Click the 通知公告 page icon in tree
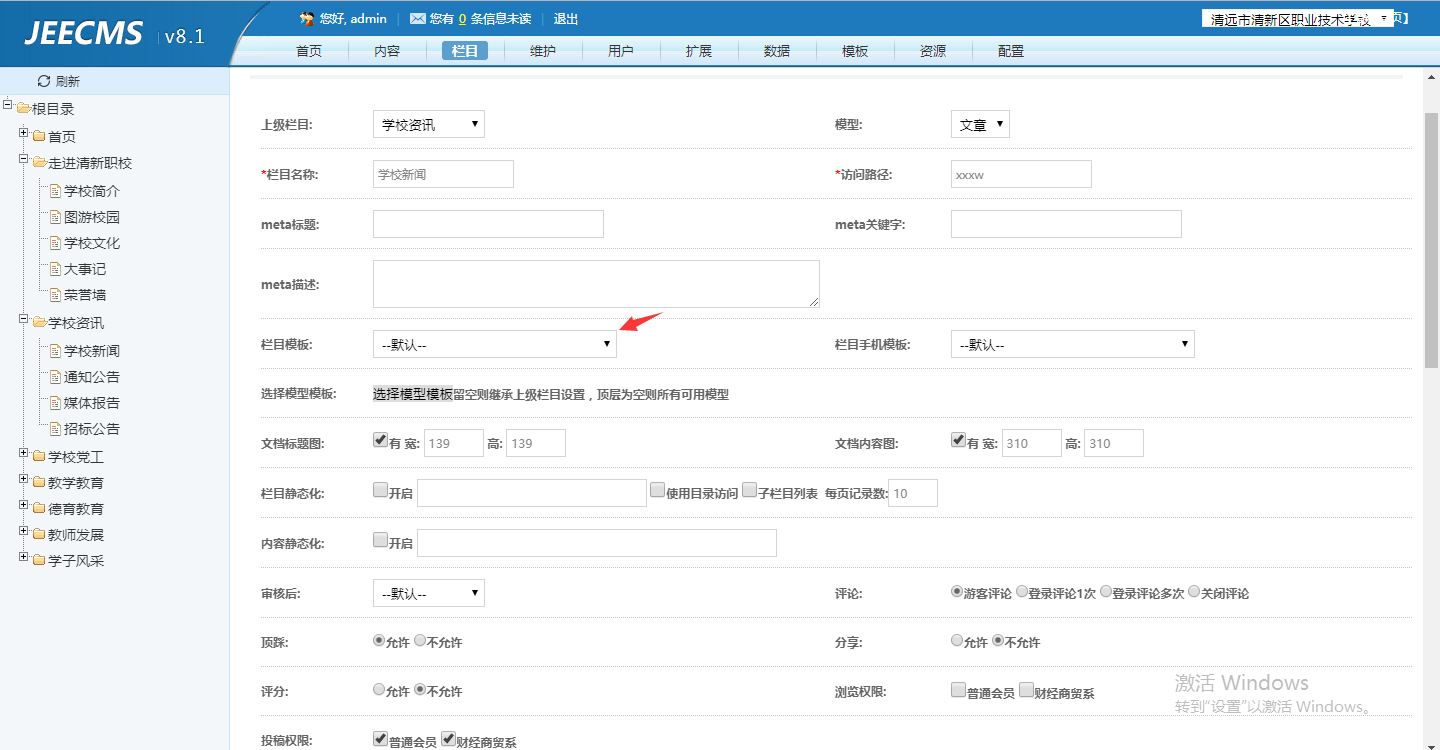The image size is (1440, 750). coord(56,377)
